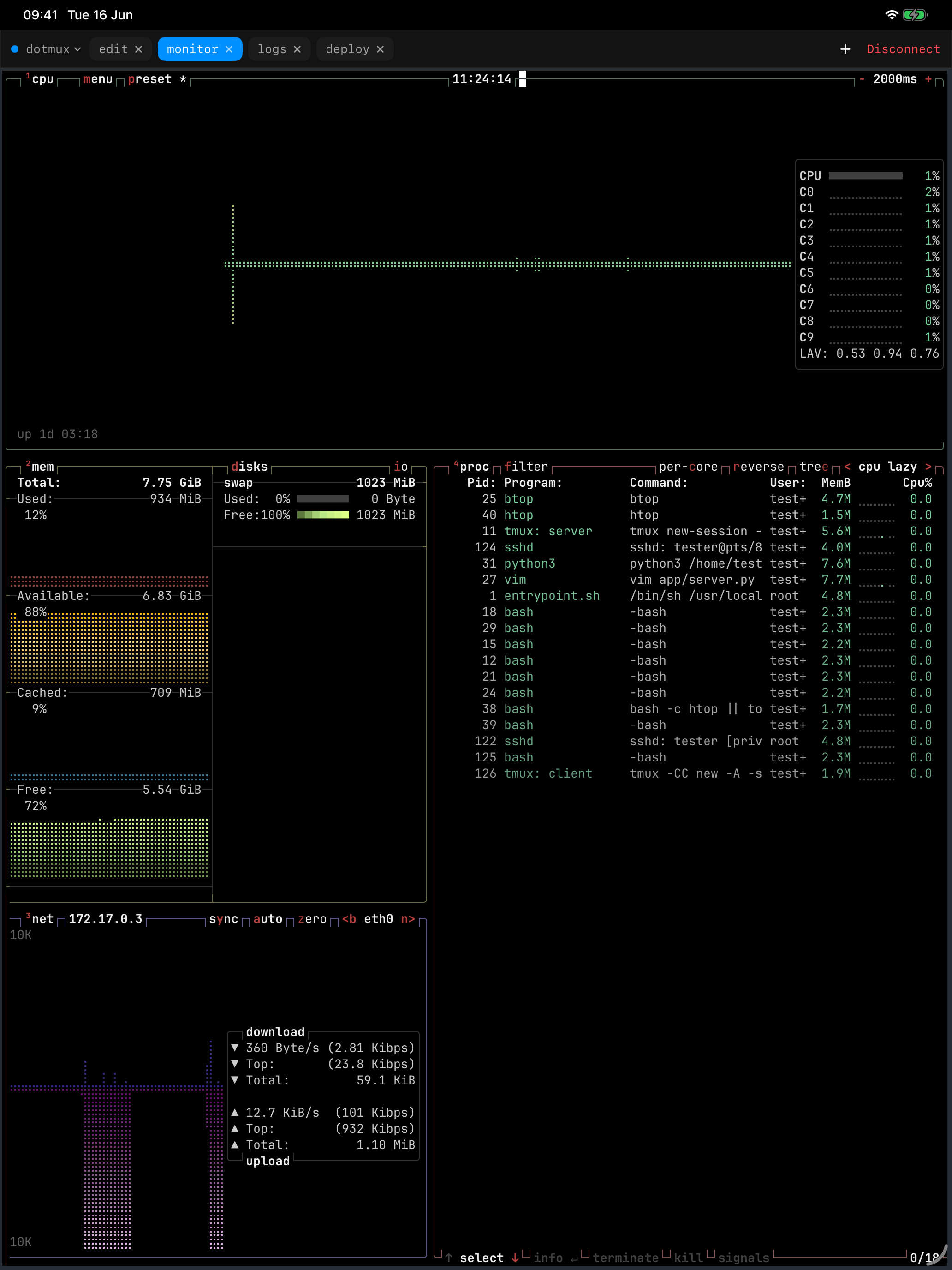Open the dotmux session dropdown
Viewport: 952px width, 1270px height.
[x=47, y=49]
